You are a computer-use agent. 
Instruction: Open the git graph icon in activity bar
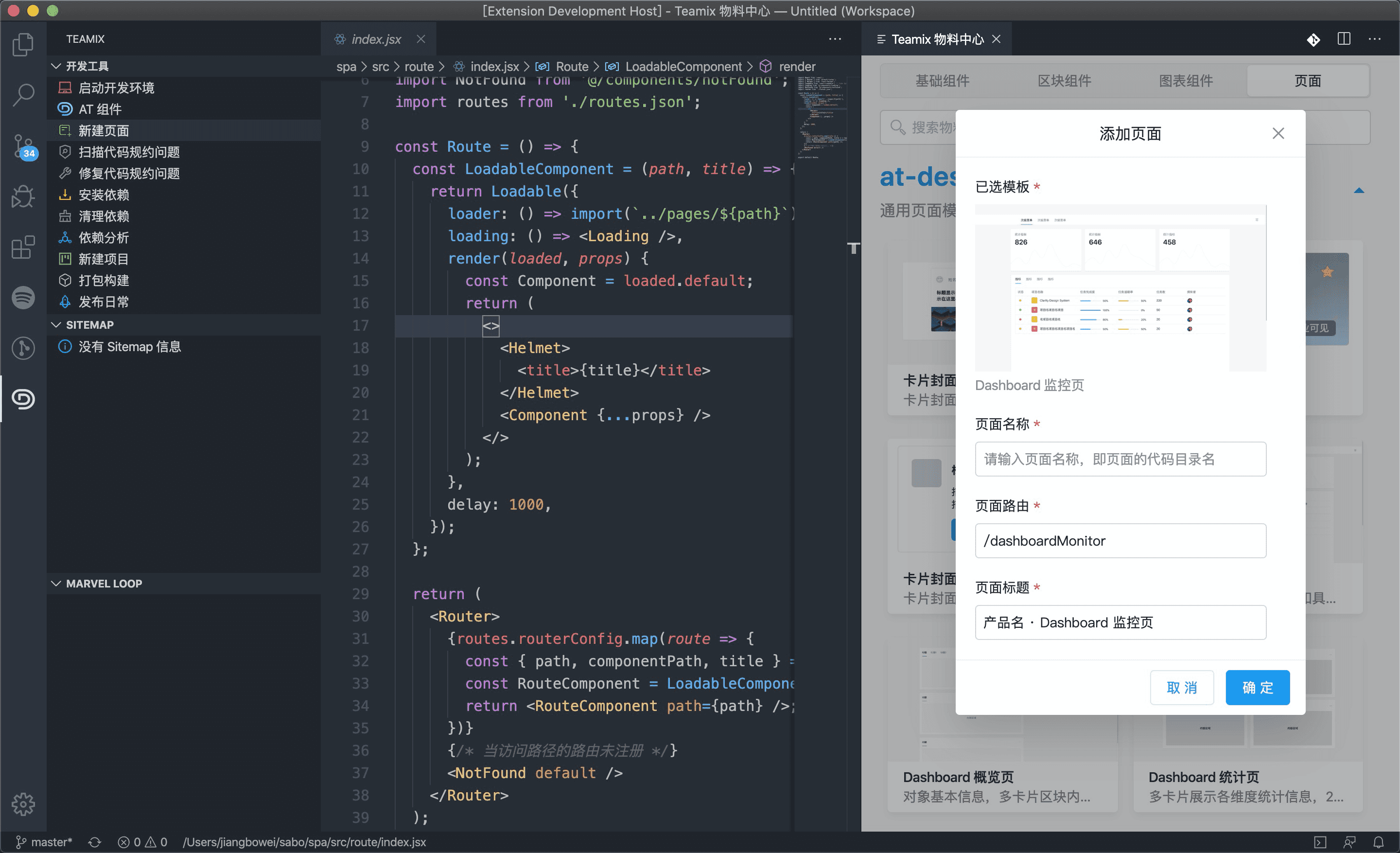pos(23,348)
